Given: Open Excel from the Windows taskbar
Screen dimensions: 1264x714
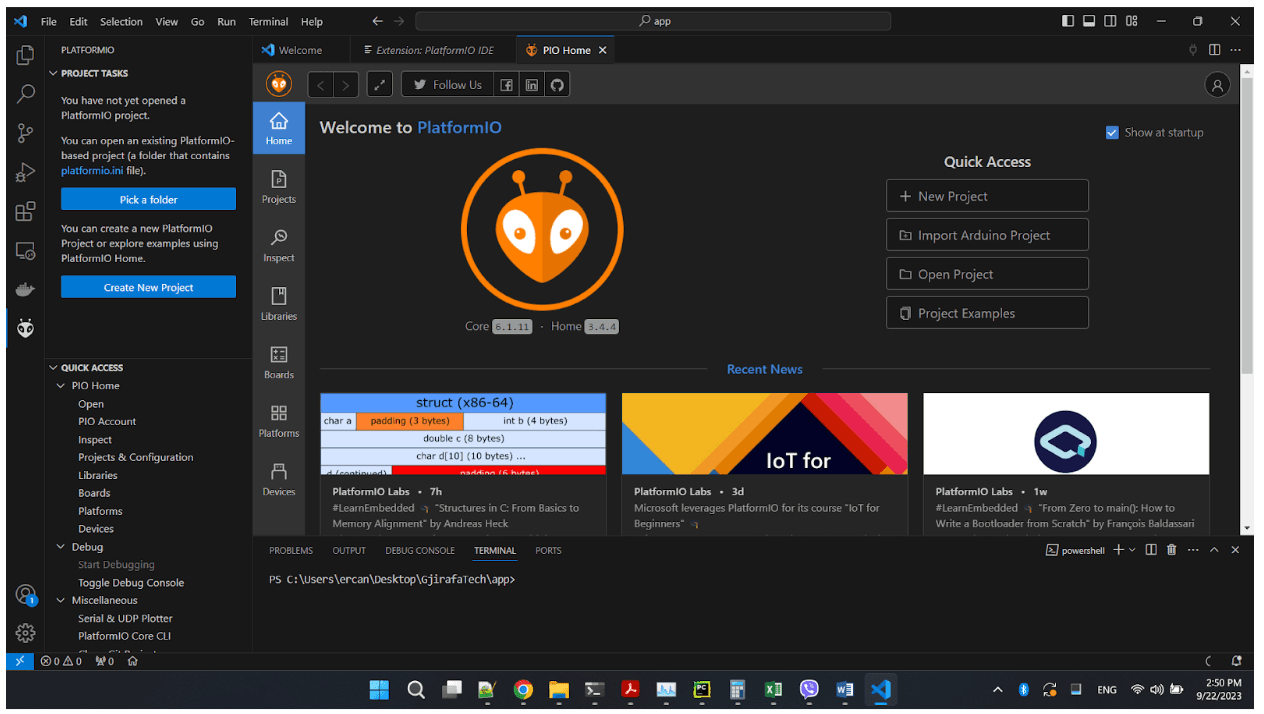Looking at the screenshot, I should point(773,689).
